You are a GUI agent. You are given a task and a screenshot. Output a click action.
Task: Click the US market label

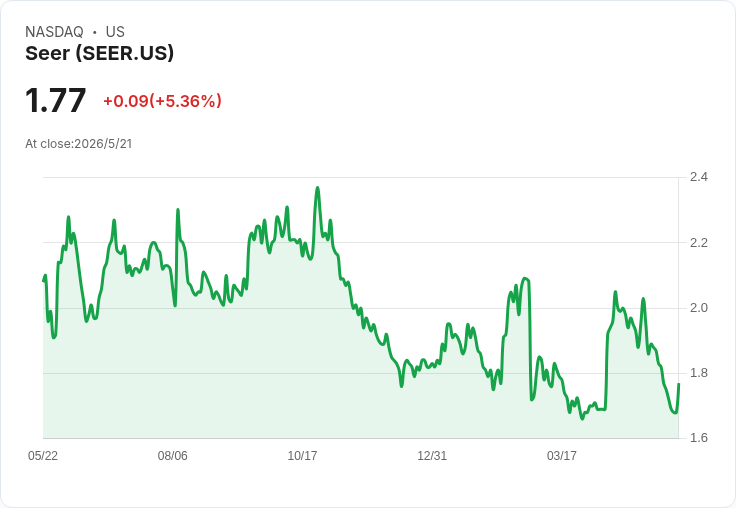point(115,32)
